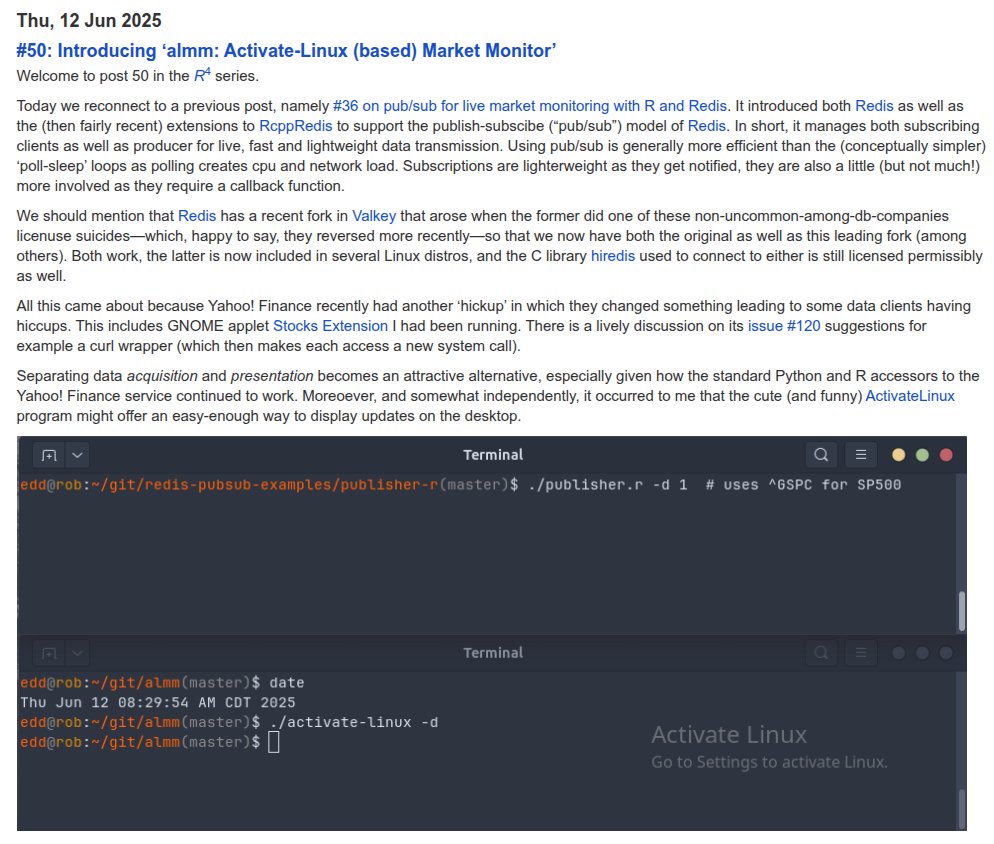Image resolution: width=994 pixels, height=844 pixels.
Task: Click the Redis link after 'introduced both'
Action: click(874, 106)
